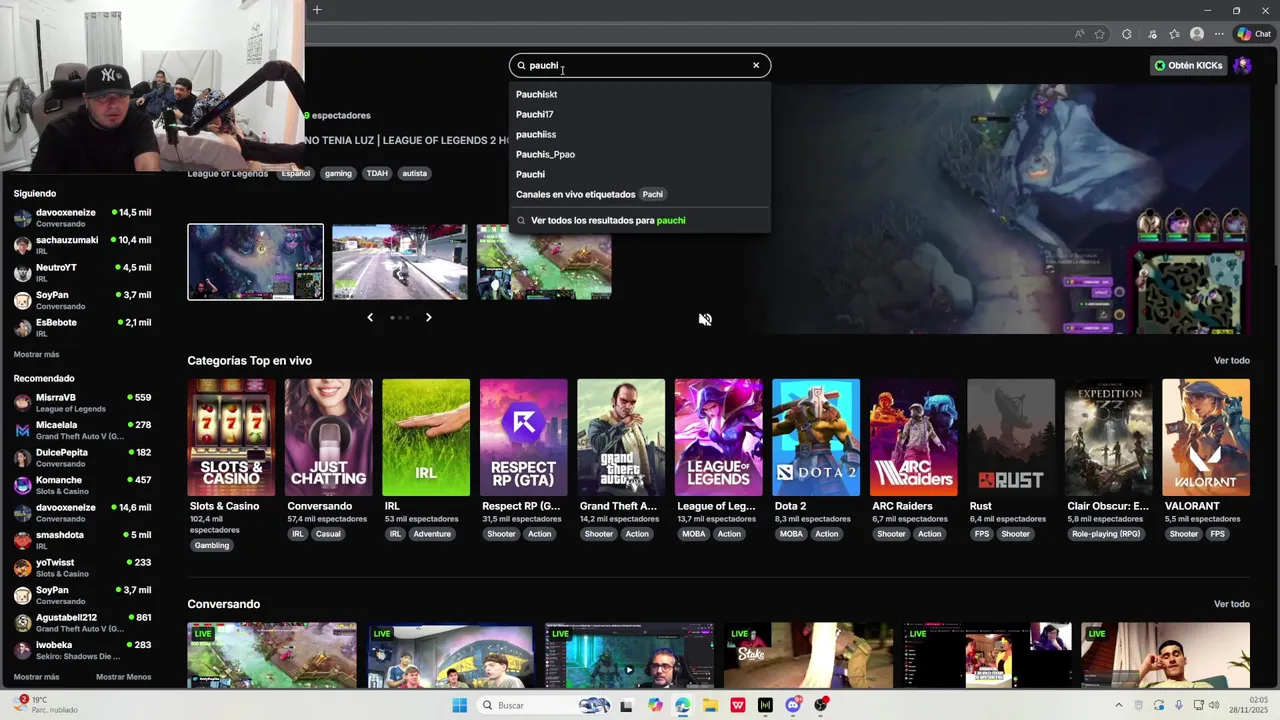Open ARC Raiders category card
The width and height of the screenshot is (1280, 720).
tap(913, 437)
